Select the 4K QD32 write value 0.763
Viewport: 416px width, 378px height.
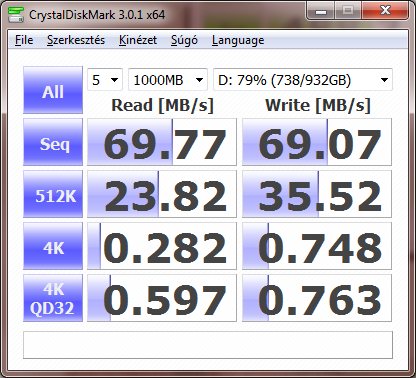click(x=317, y=298)
